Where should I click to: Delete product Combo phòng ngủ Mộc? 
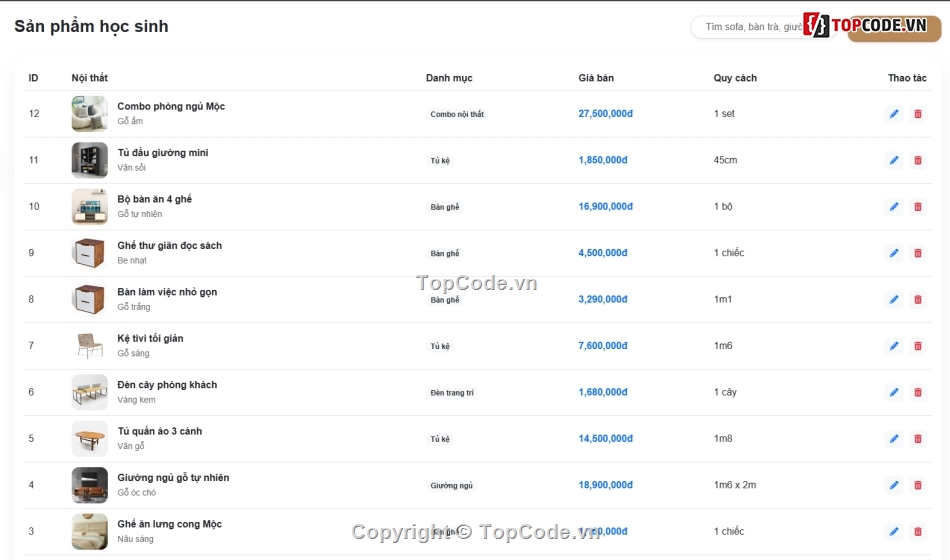point(918,114)
